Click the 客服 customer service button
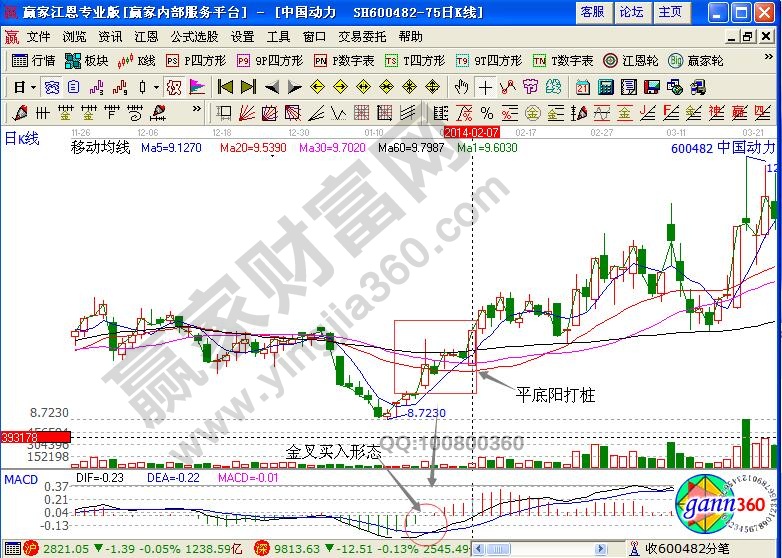The width and height of the screenshot is (782, 558). pos(592,11)
